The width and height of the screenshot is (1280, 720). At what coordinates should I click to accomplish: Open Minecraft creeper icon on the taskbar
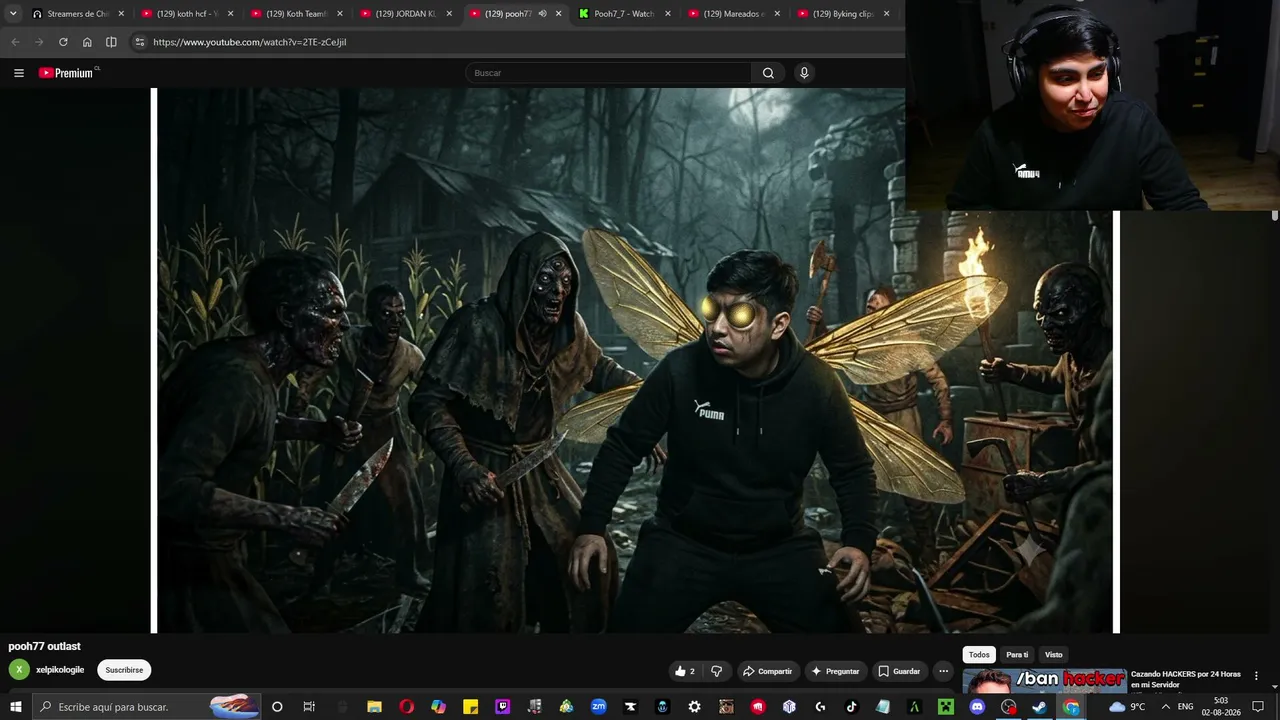[946, 707]
